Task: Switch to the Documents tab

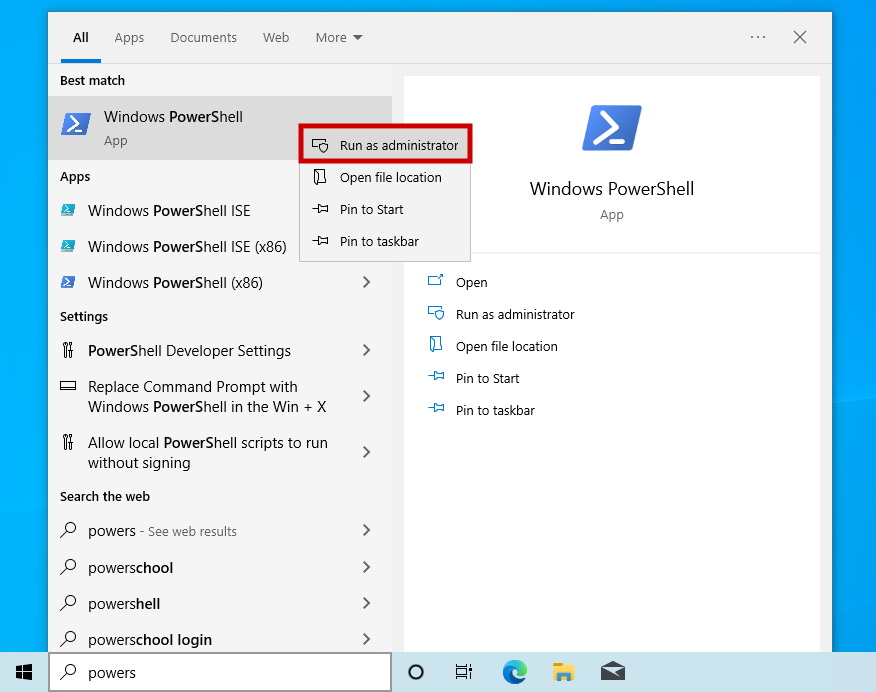Action: coord(203,38)
